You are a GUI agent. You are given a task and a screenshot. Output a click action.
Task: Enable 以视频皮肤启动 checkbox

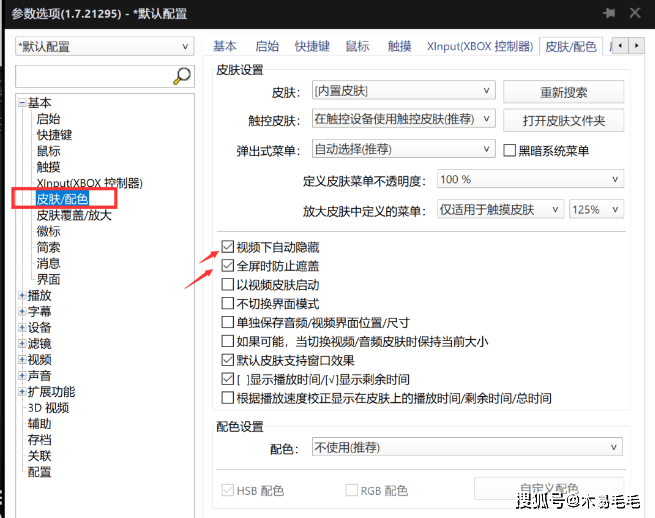tap(227, 284)
